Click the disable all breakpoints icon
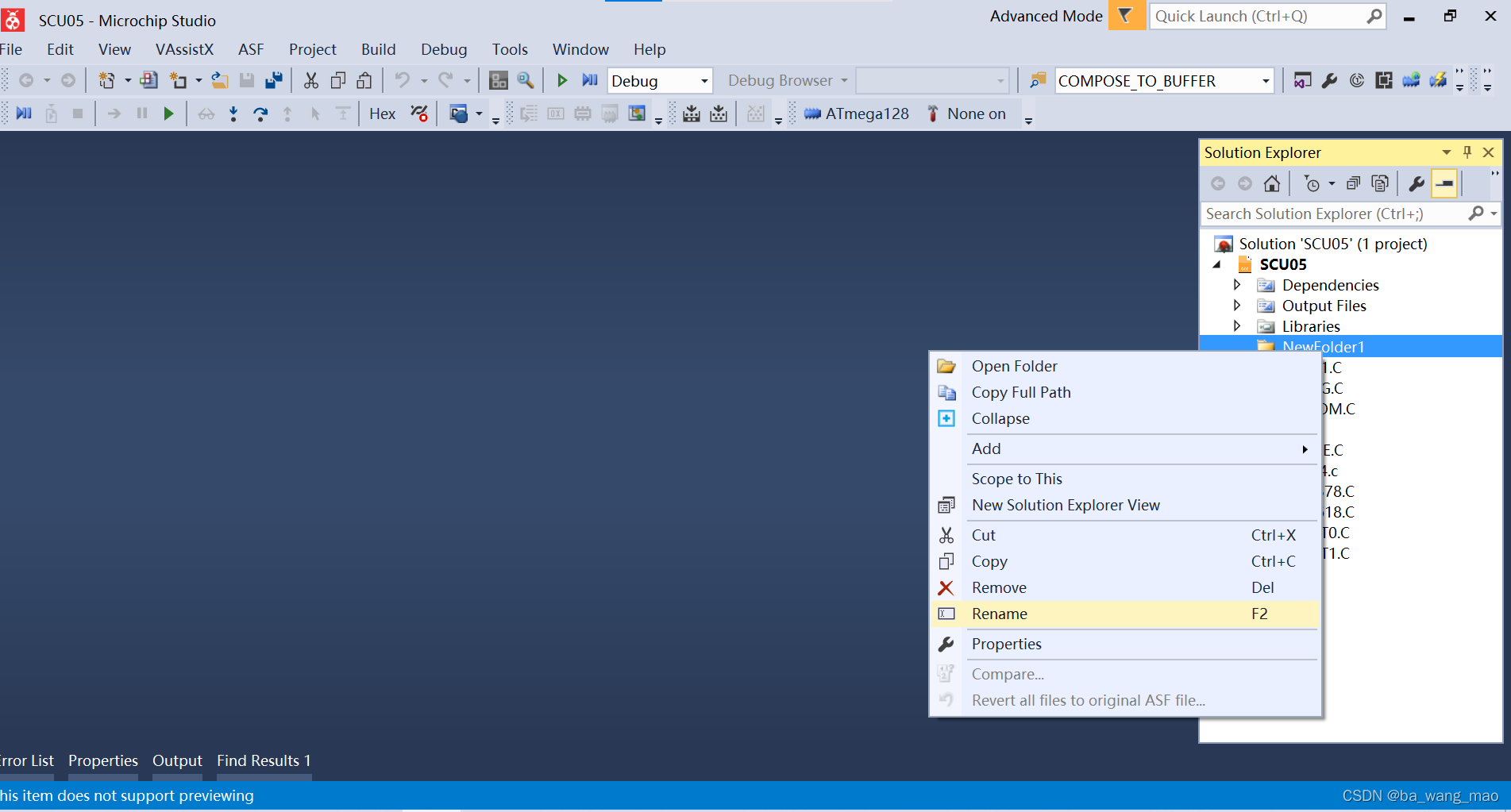Screen dimensions: 1511x812 pyautogui.click(x=419, y=114)
